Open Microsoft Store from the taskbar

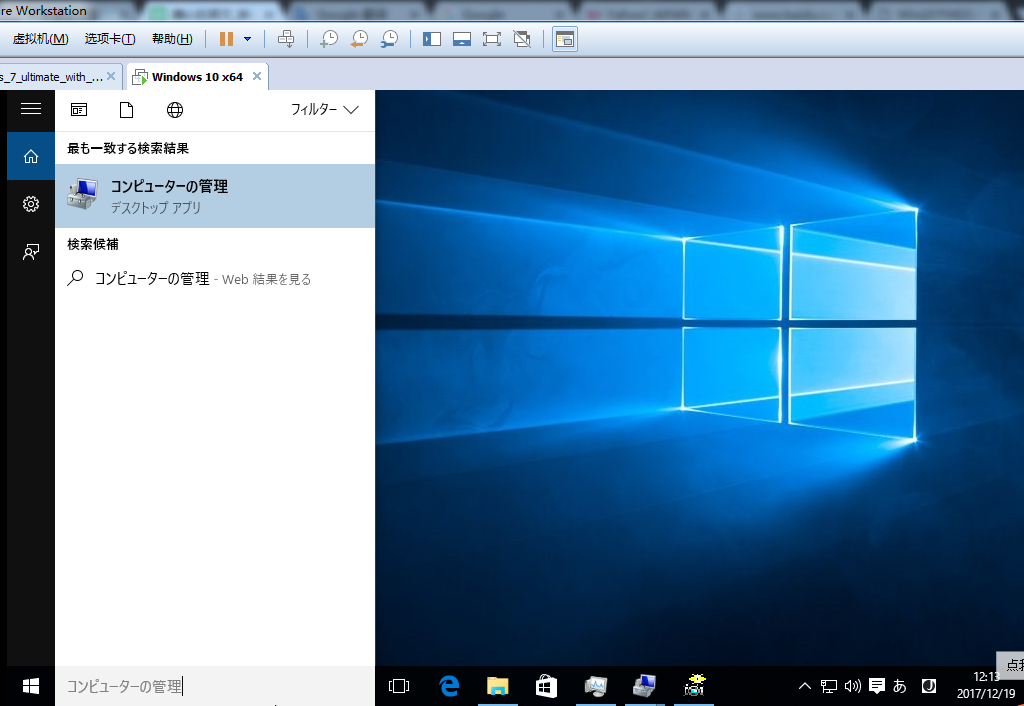[547, 686]
